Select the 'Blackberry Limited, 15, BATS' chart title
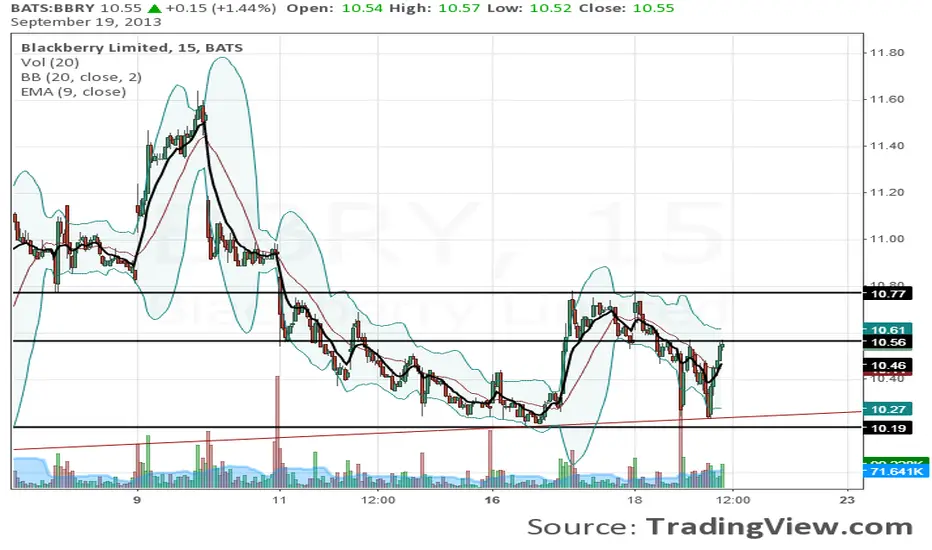This screenshot has width=932, height=550. (132, 48)
